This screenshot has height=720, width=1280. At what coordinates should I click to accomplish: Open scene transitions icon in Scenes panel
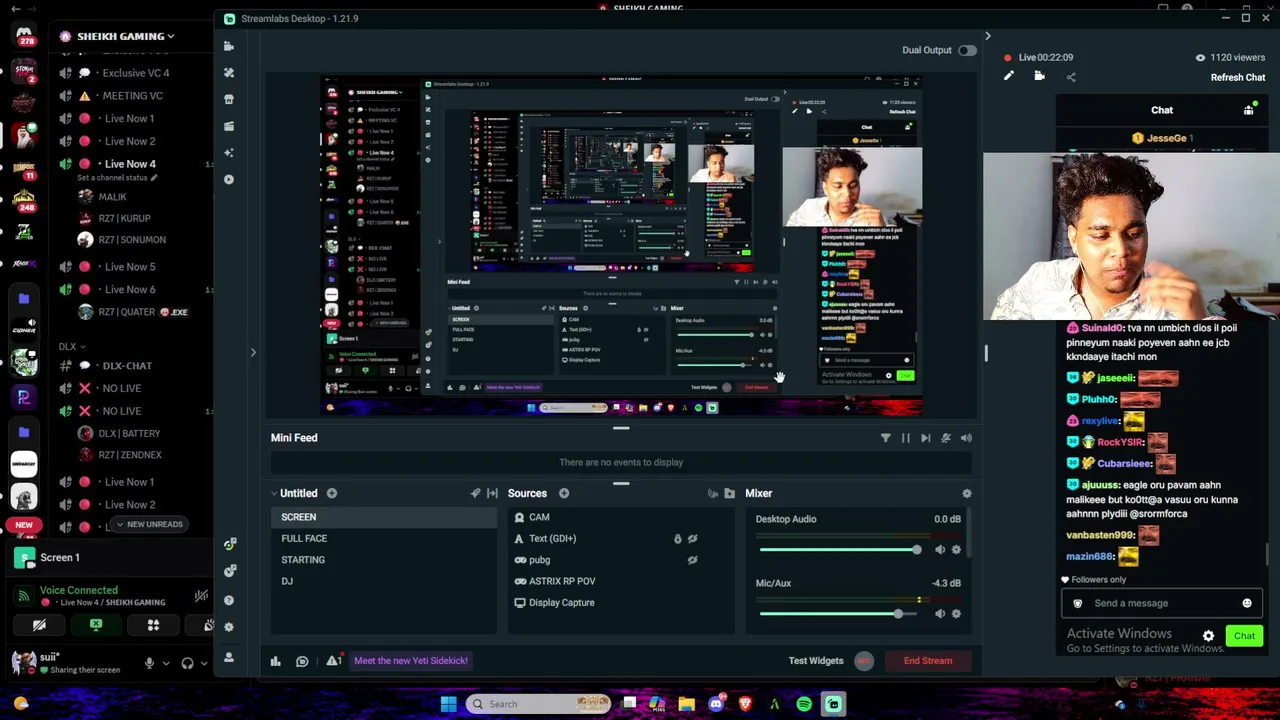point(492,493)
